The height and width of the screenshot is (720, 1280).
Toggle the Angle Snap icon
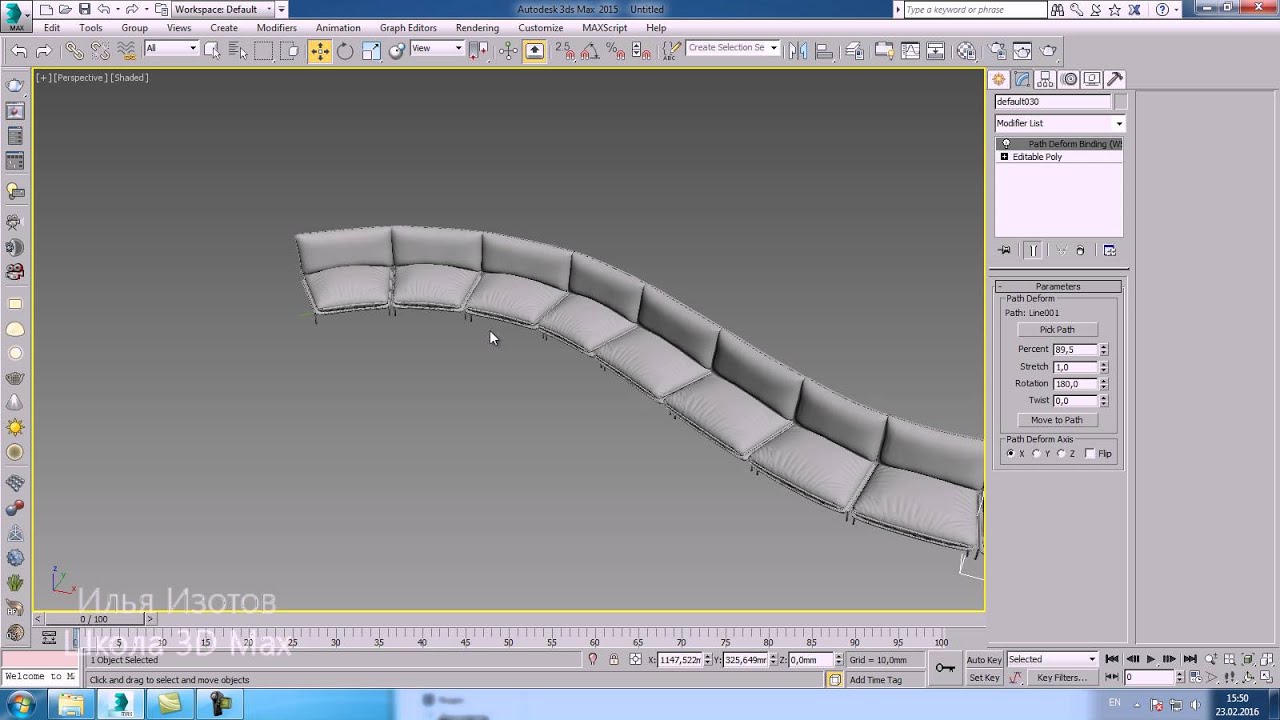pyautogui.click(x=591, y=51)
